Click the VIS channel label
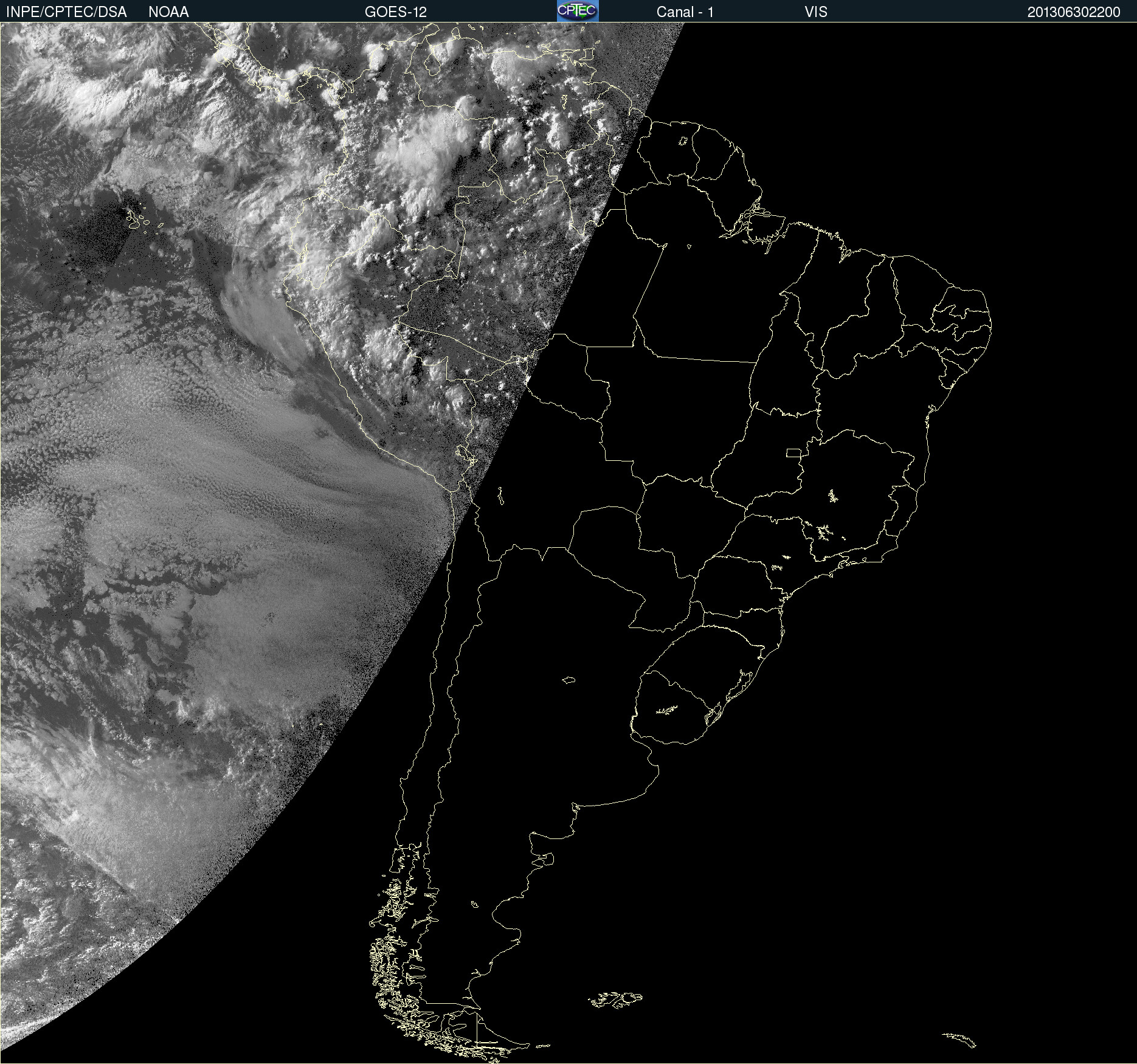 (816, 12)
